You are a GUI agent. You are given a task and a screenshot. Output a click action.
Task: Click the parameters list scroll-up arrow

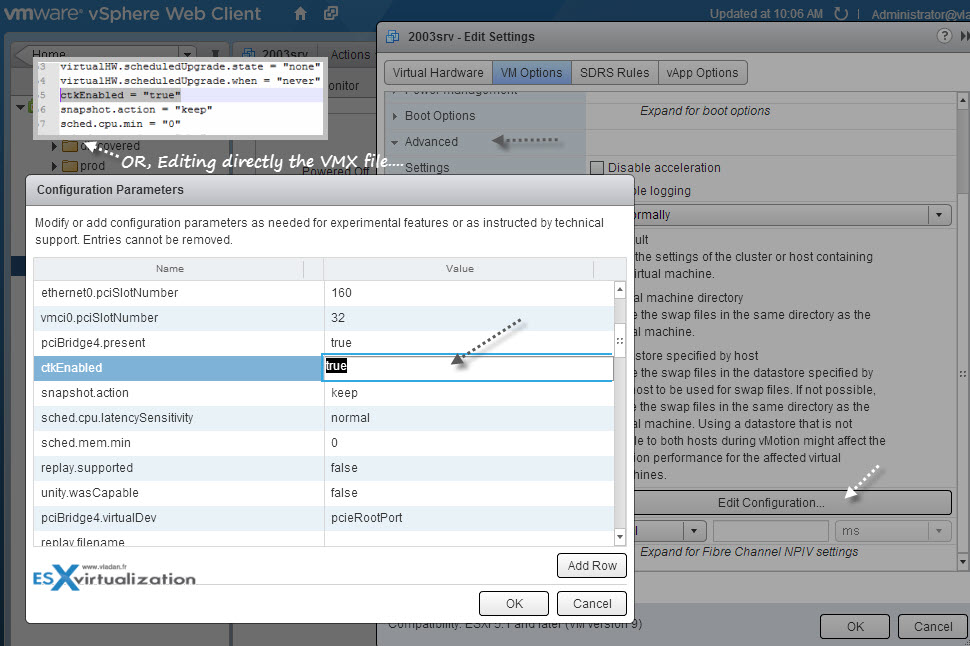coord(620,289)
